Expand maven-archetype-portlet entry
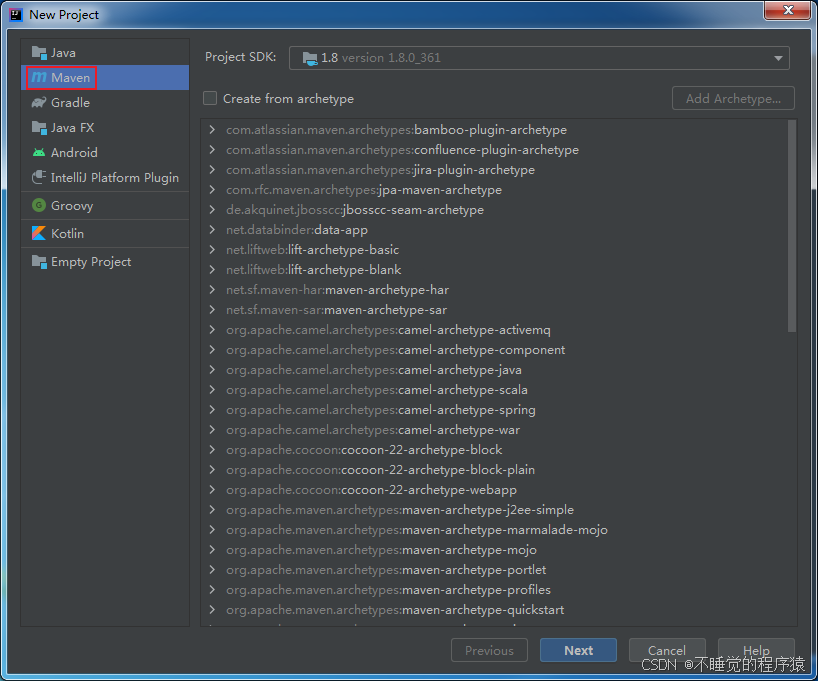Viewport: 818px width, 681px height. click(x=212, y=570)
